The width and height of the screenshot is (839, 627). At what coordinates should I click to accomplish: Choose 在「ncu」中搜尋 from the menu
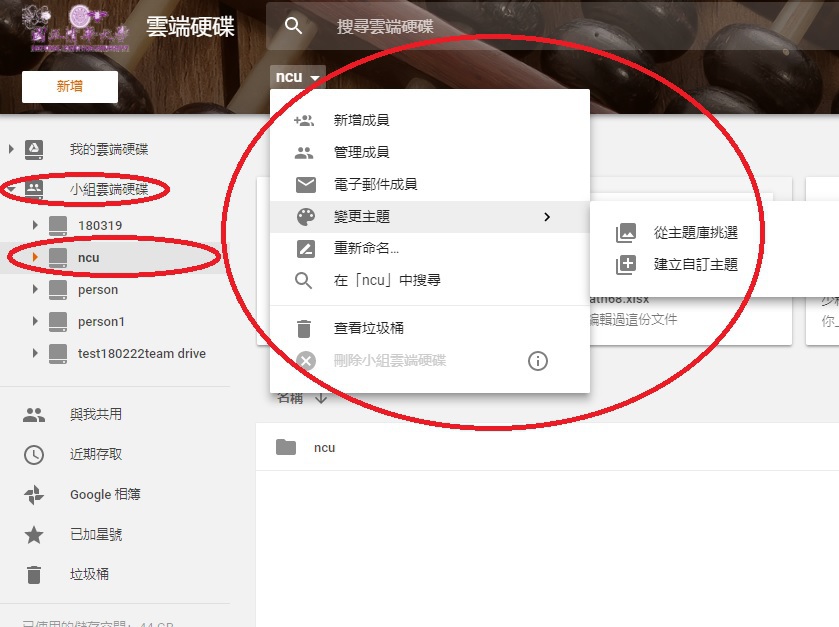[430, 280]
